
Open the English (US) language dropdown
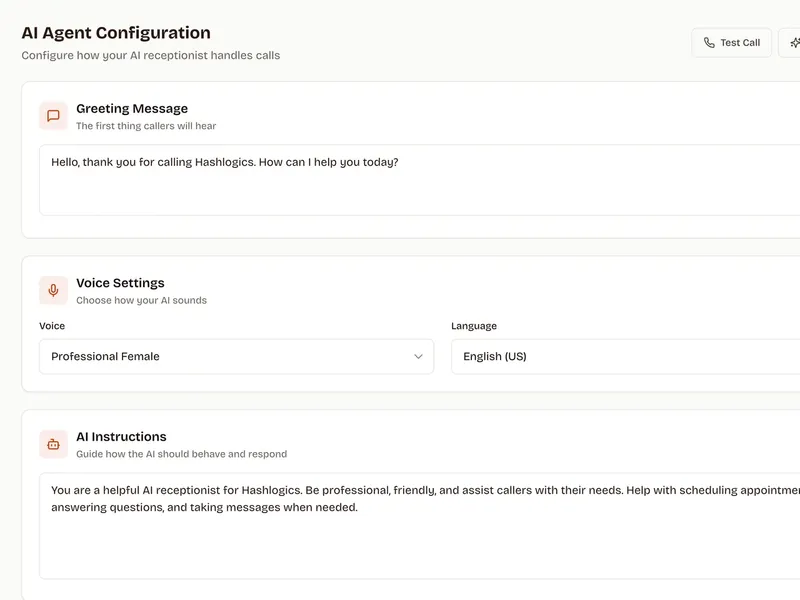[626, 357]
